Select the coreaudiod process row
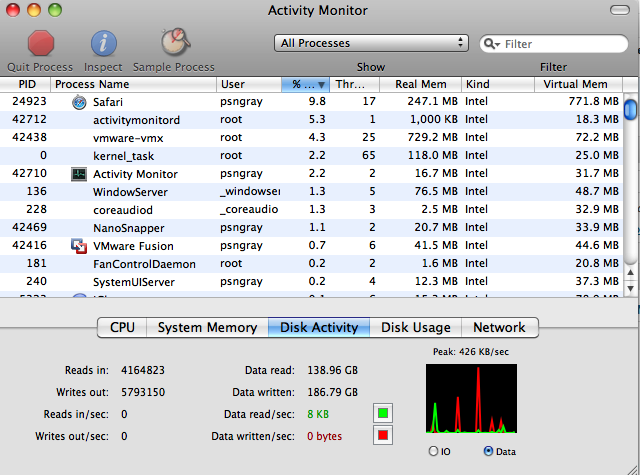Screen dimensions: 640x475 click(x=311, y=209)
